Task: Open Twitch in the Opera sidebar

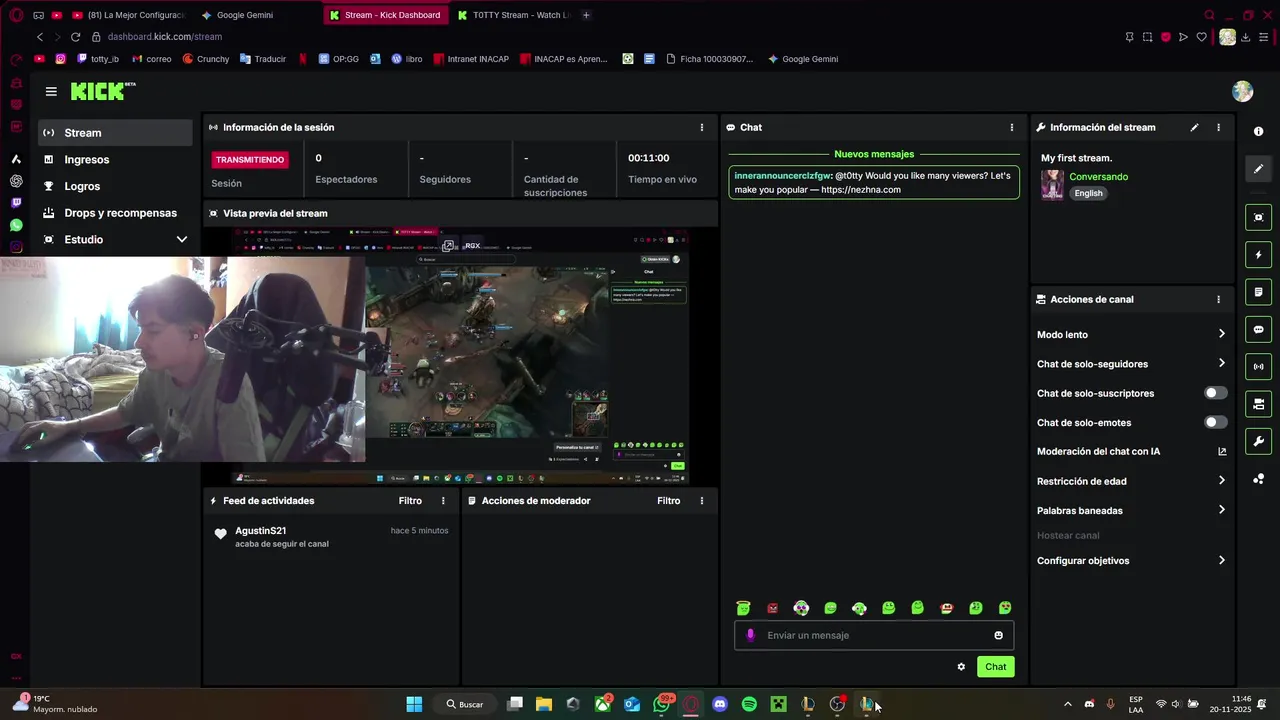Action: pyautogui.click(x=16, y=203)
